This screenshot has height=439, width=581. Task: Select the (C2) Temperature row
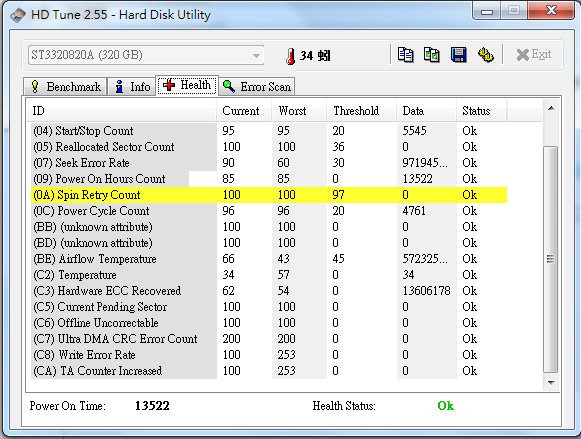pos(269,275)
